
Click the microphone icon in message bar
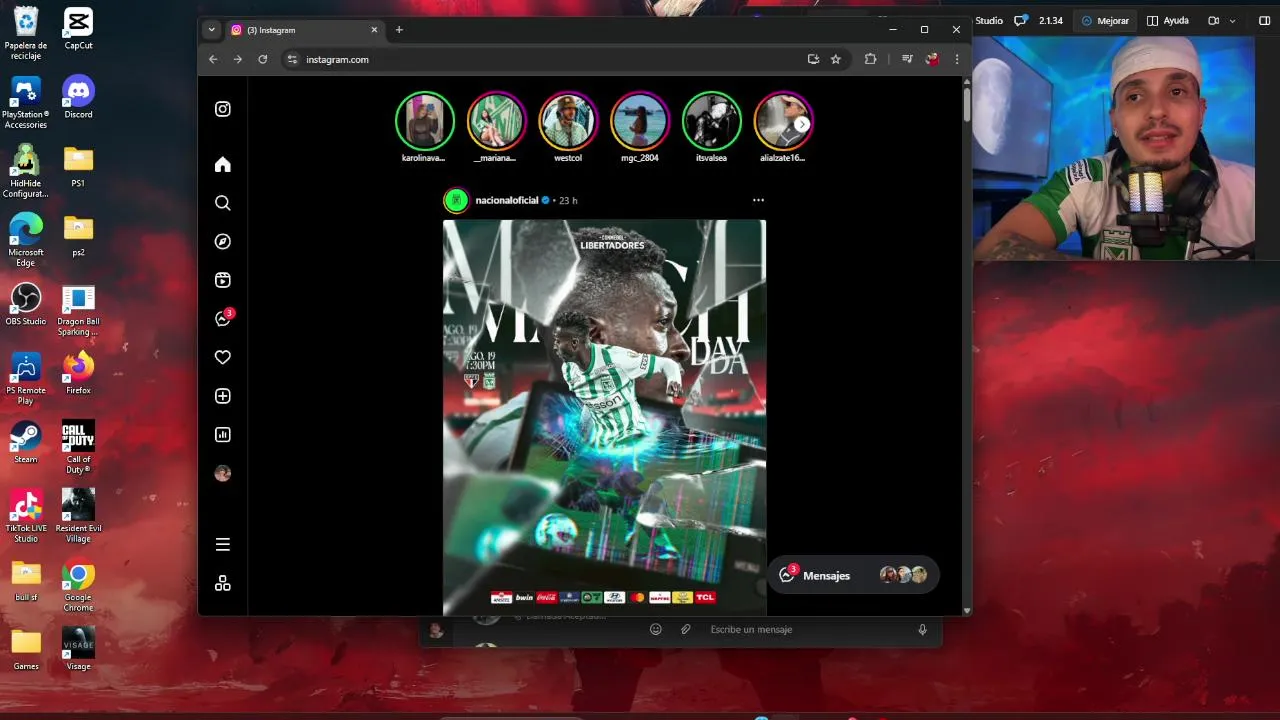point(923,629)
